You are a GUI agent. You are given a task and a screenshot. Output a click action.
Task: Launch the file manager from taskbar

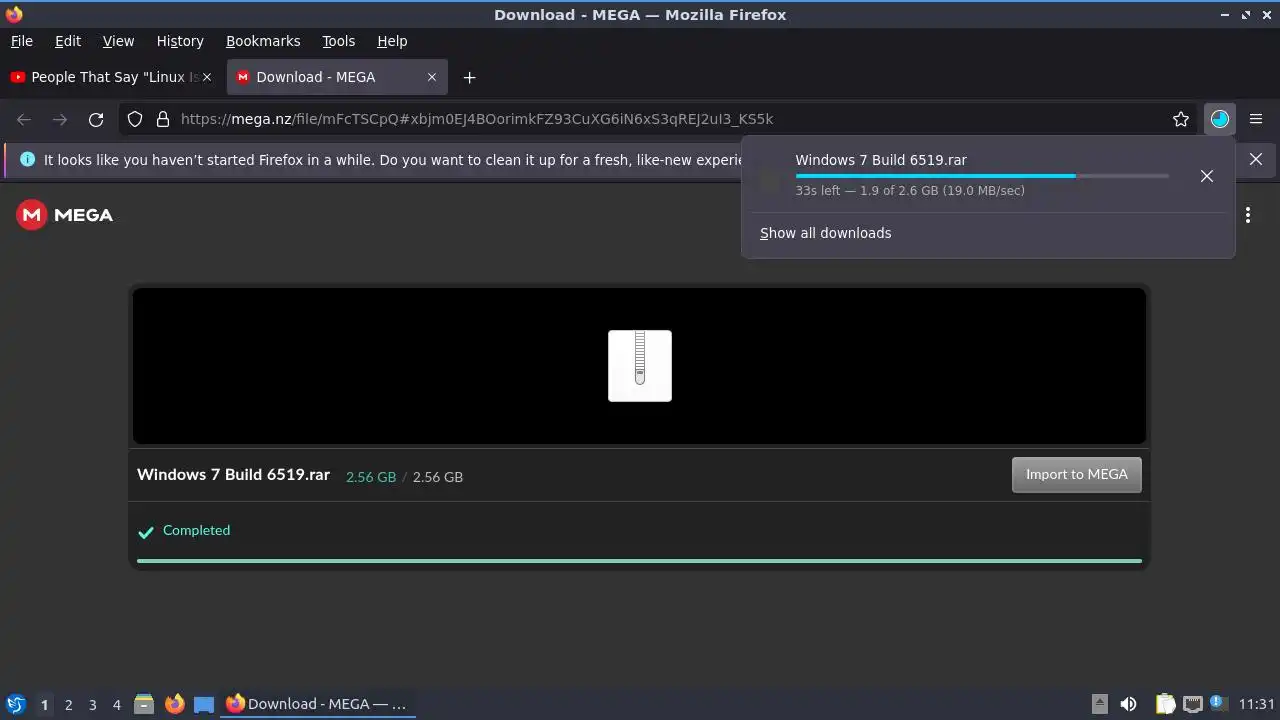point(144,704)
